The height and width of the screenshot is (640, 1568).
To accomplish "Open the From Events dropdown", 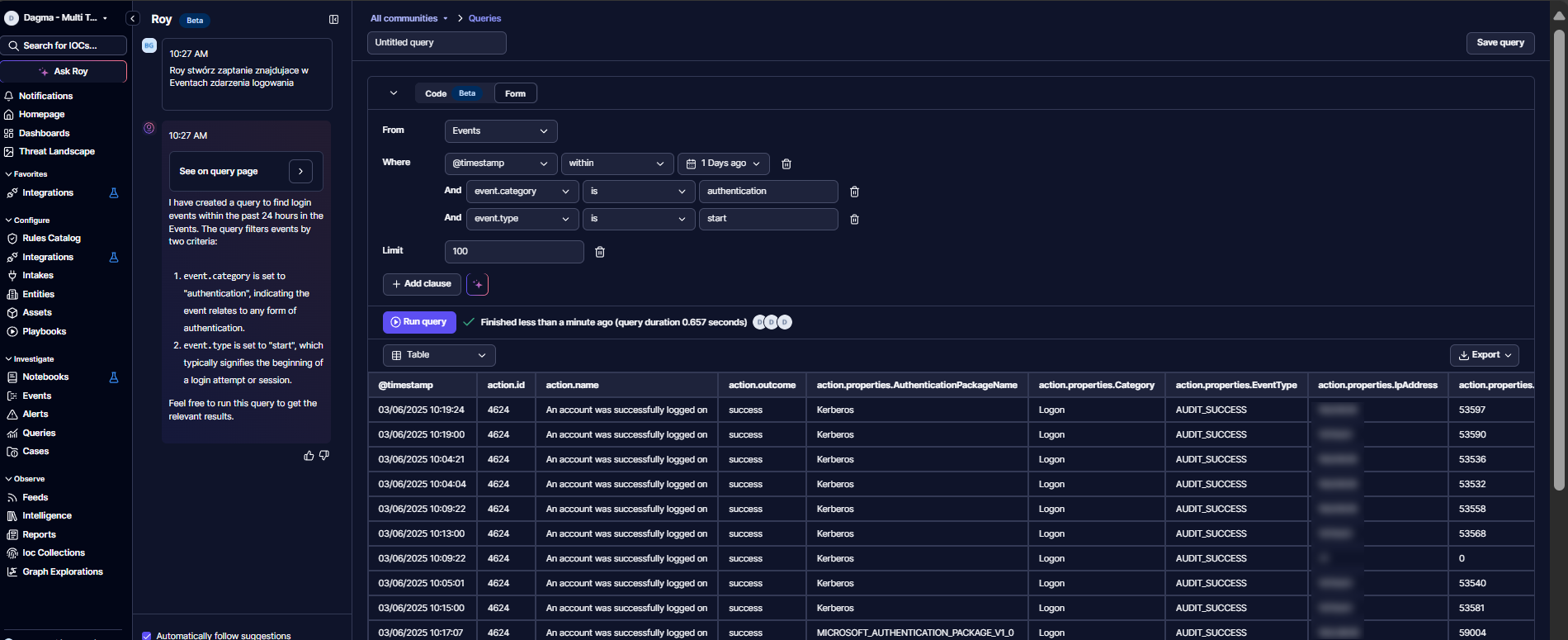I will [500, 131].
